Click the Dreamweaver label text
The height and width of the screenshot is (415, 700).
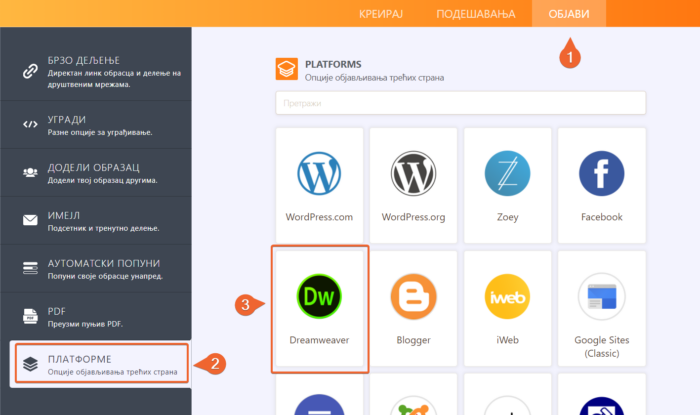click(319, 340)
